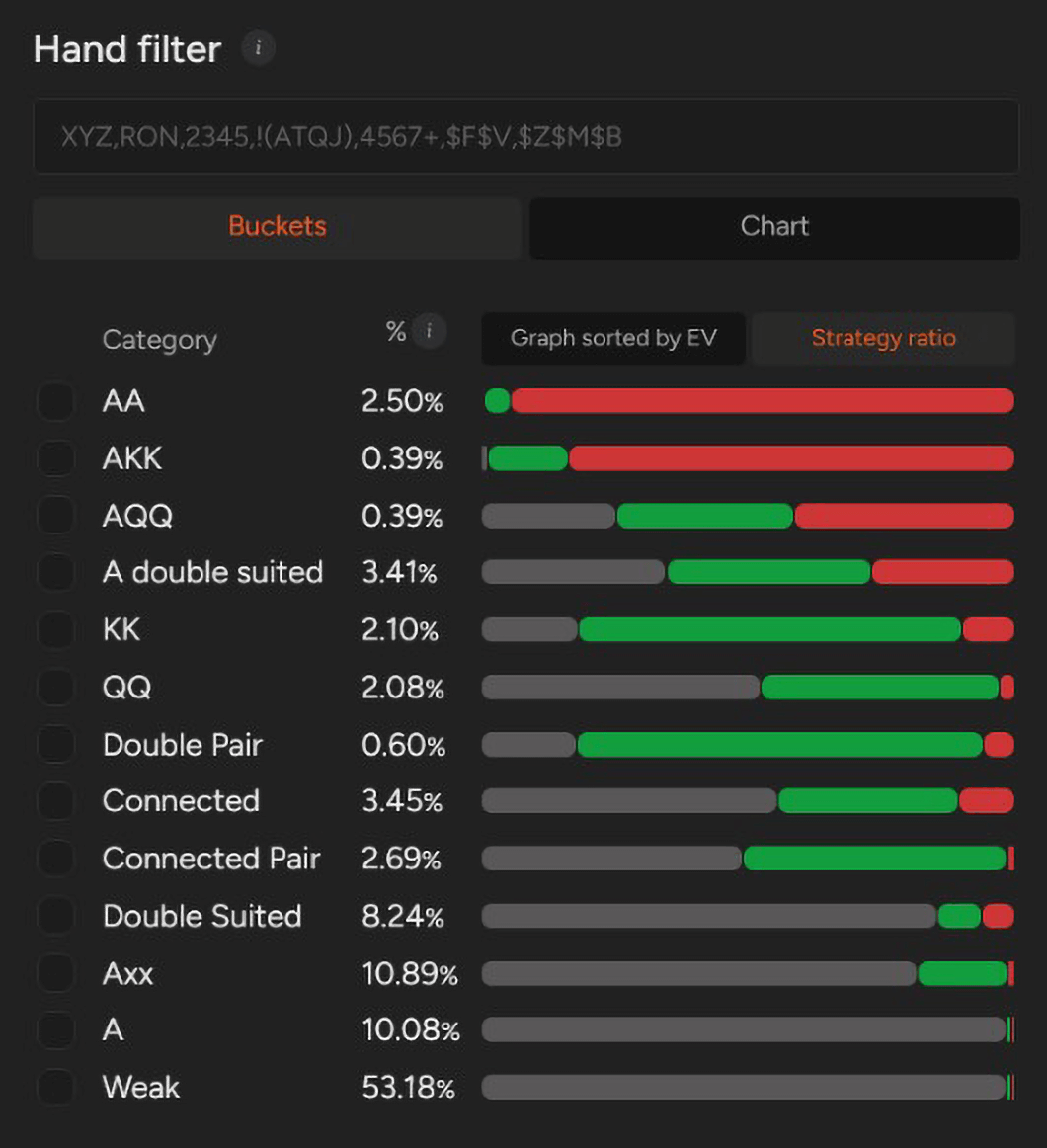Image resolution: width=1047 pixels, height=1148 pixels.
Task: Switch to the Buckets tab
Action: [x=277, y=227]
